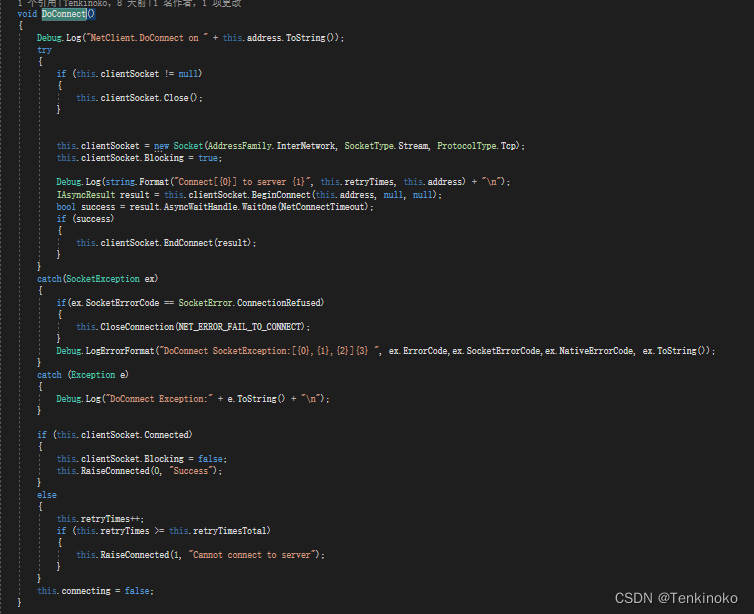Click the CloseConnection method call
Image resolution: width=754 pixels, height=614 pixels.
[x=137, y=327]
